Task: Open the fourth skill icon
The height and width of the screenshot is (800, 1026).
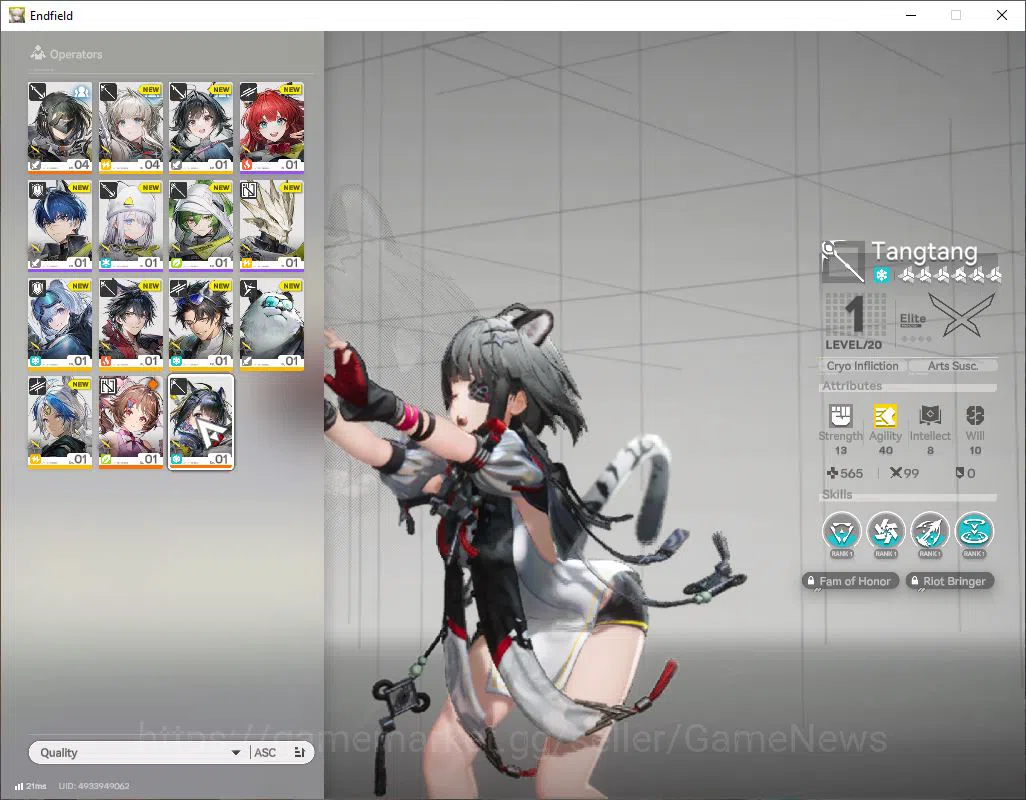Action: pyautogui.click(x=974, y=531)
